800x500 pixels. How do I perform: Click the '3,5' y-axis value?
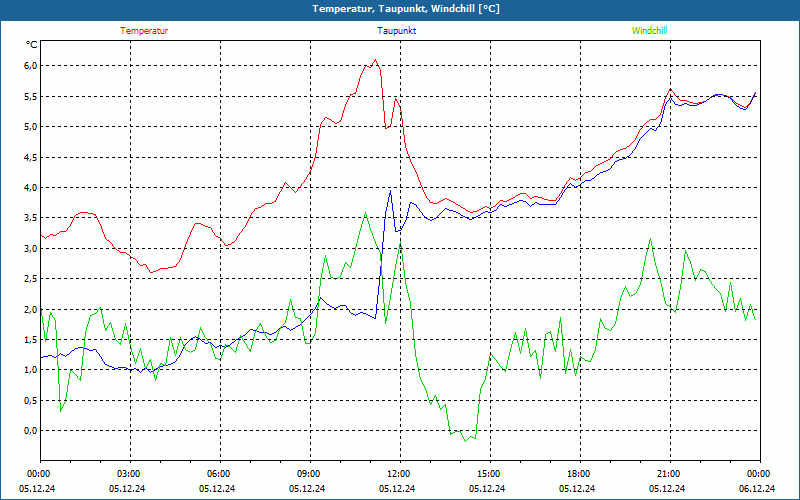(x=31, y=218)
